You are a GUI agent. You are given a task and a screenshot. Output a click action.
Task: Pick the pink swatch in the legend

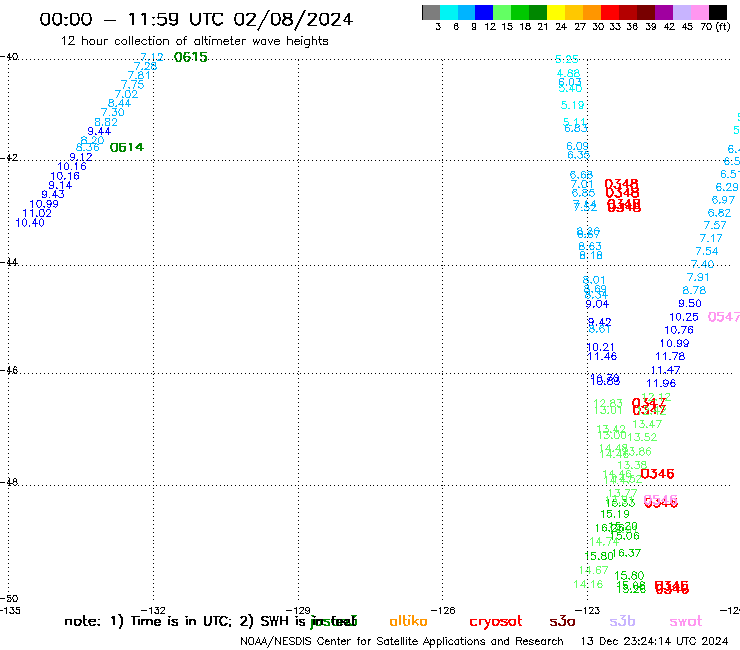point(699,12)
